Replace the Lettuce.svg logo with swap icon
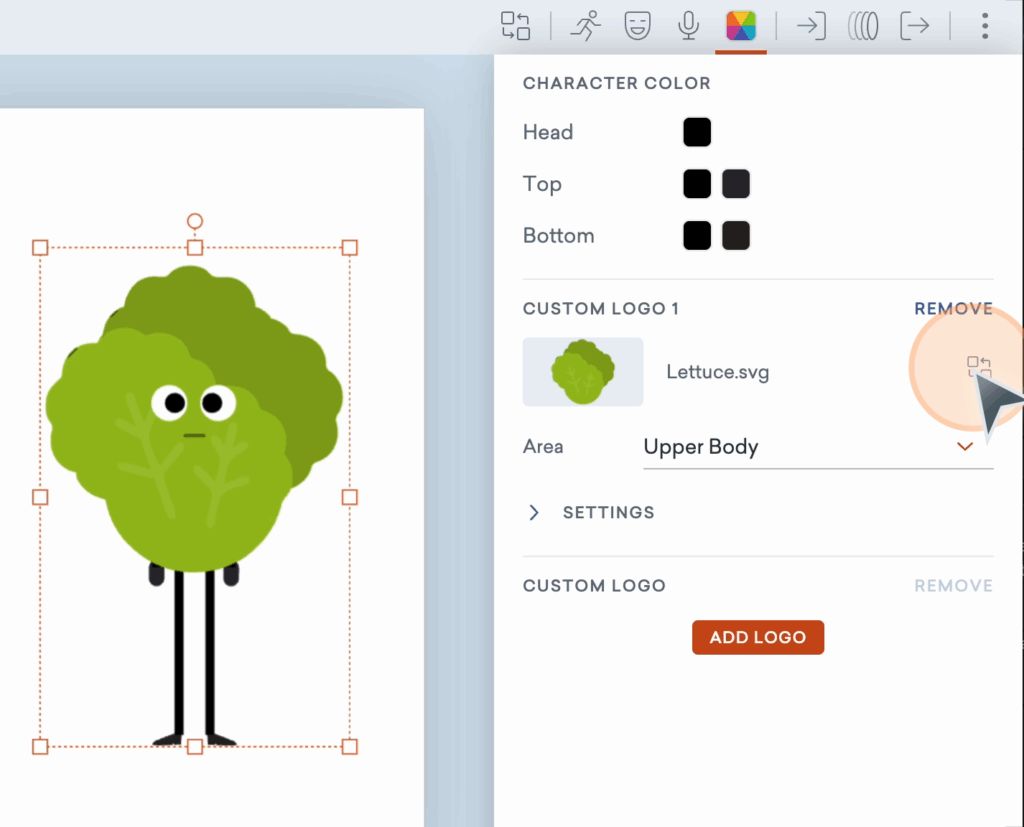1024x827 pixels. click(979, 366)
